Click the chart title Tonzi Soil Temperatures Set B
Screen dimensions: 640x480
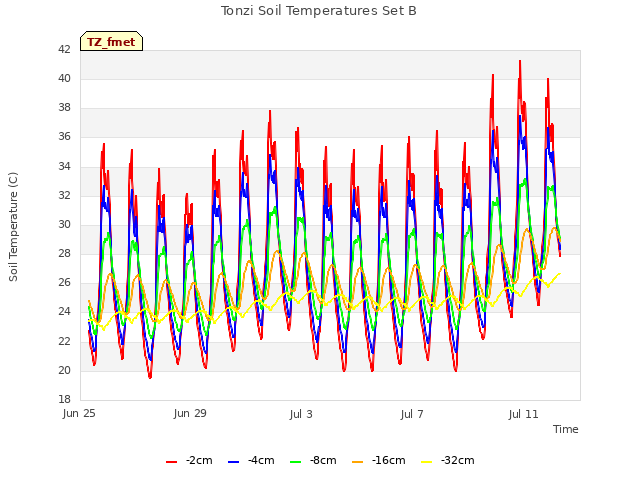(x=318, y=11)
